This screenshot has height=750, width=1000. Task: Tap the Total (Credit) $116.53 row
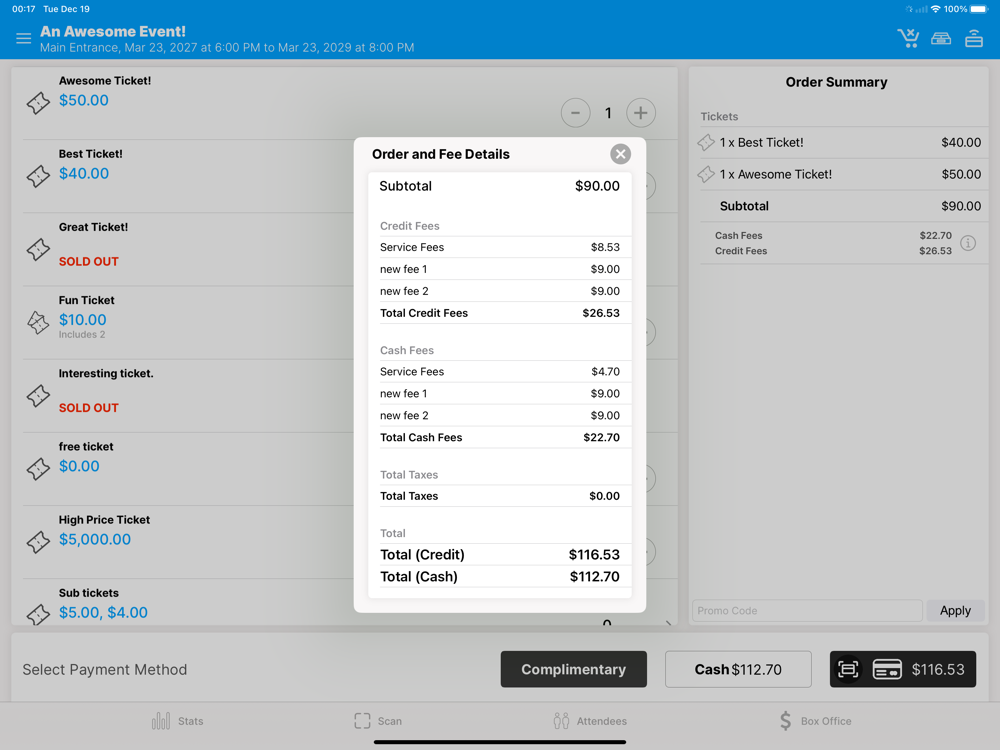[x=499, y=554]
